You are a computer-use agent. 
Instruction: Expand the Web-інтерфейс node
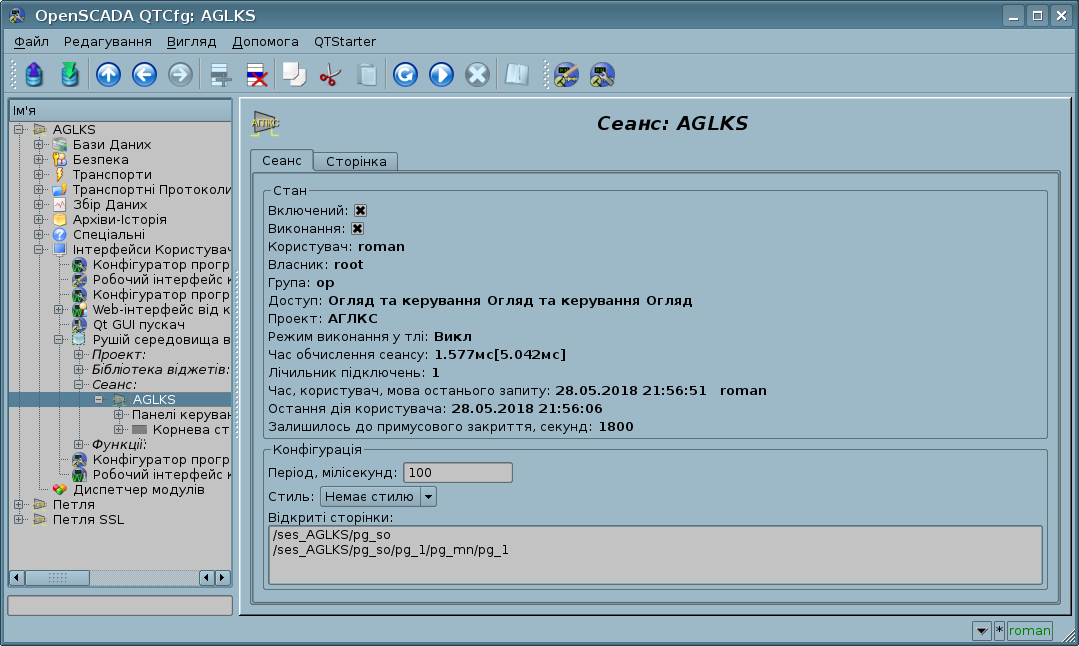(x=59, y=310)
